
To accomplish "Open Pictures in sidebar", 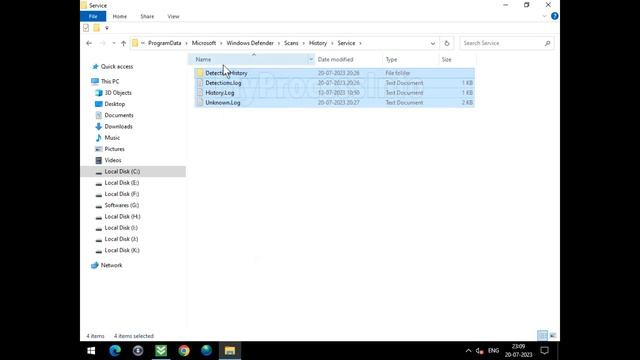I will [114, 149].
